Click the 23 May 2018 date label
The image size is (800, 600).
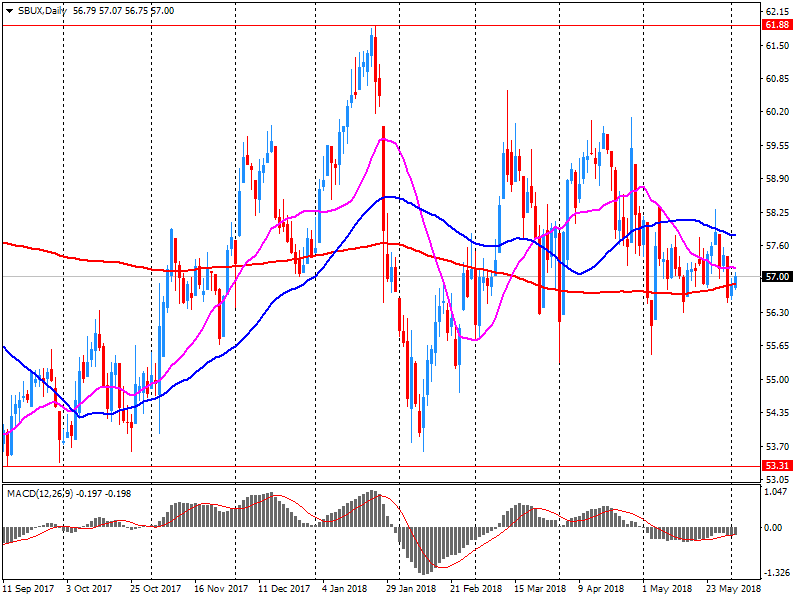click(733, 589)
